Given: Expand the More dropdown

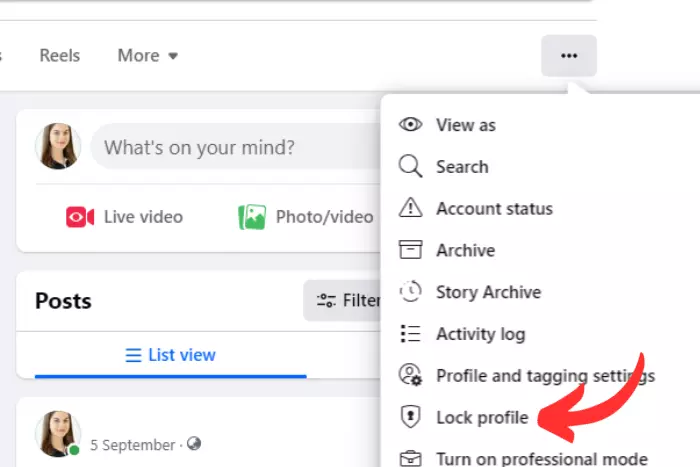Looking at the screenshot, I should [x=148, y=56].
